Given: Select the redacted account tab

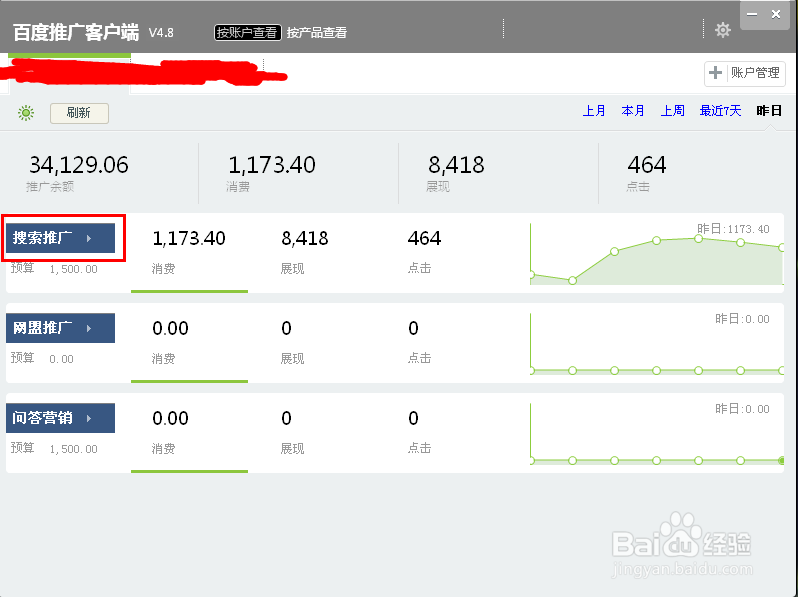Looking at the screenshot, I should point(70,74).
